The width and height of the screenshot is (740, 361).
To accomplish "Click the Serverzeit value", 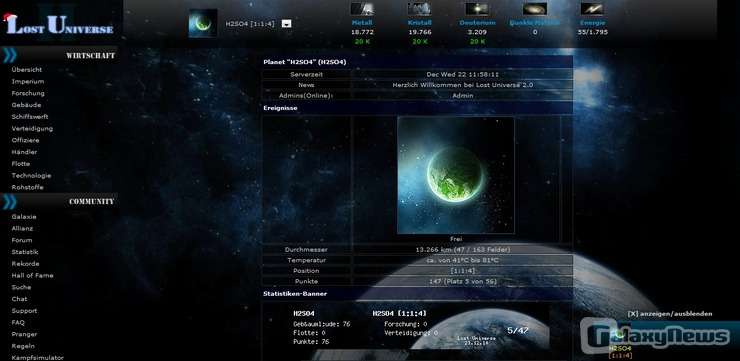I will [462, 75].
